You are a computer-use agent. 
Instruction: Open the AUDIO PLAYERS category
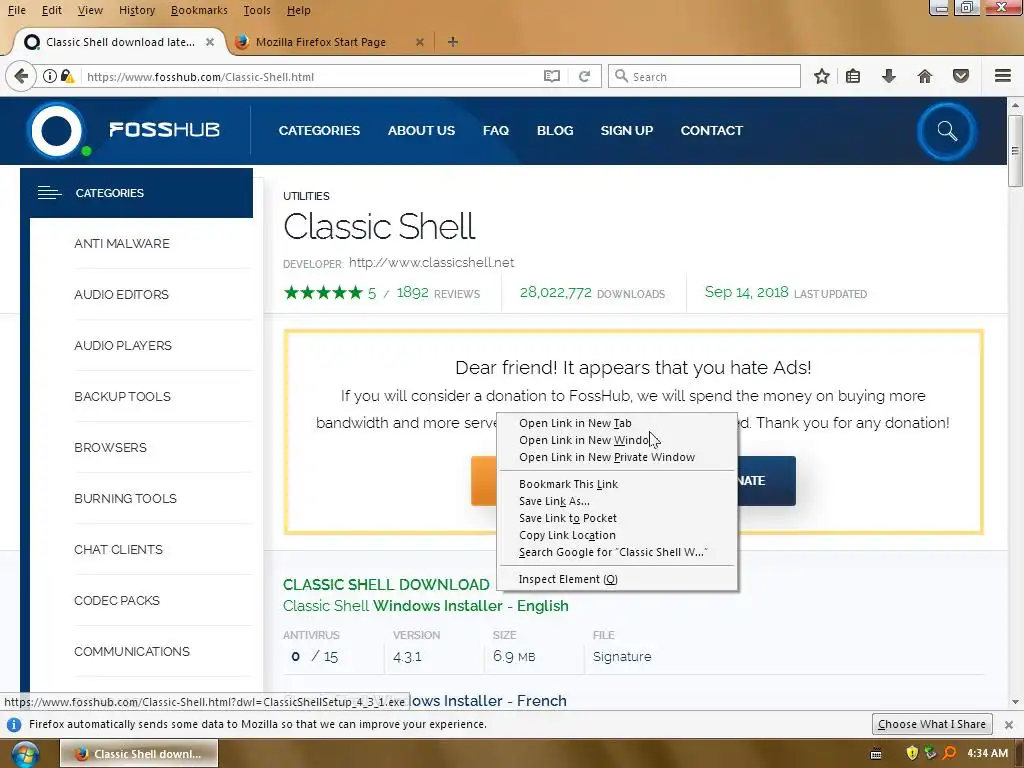(x=123, y=345)
